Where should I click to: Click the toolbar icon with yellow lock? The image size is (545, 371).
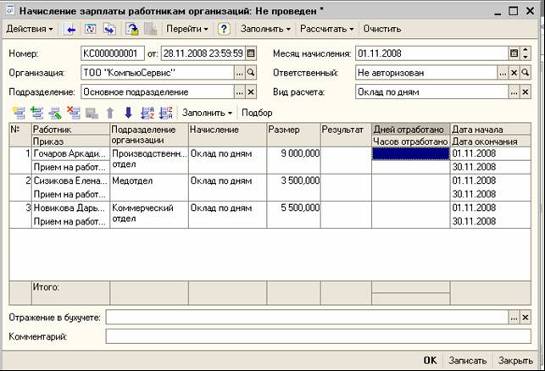coord(132,29)
